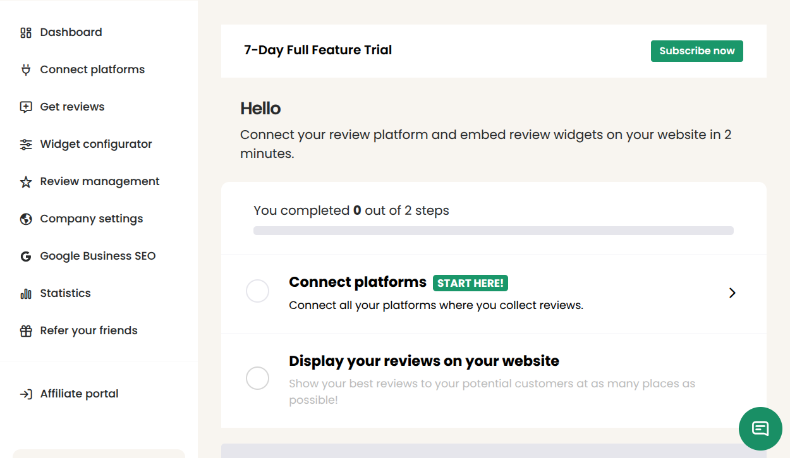The width and height of the screenshot is (790, 458).
Task: Click the Statistics bar chart icon
Action: (26, 294)
